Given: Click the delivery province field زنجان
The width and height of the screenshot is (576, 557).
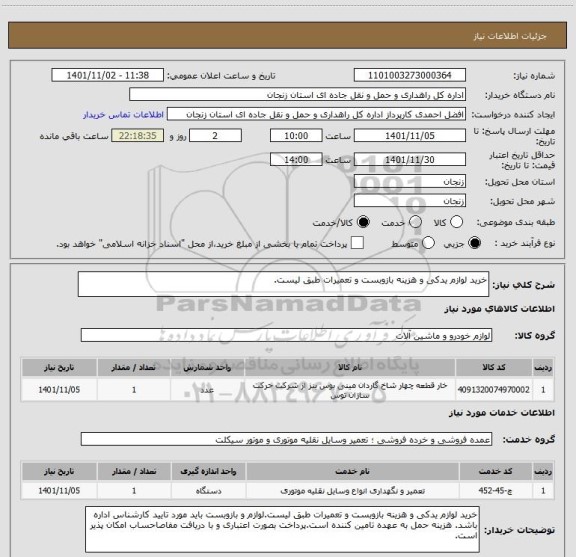Looking at the screenshot, I should (410, 182).
